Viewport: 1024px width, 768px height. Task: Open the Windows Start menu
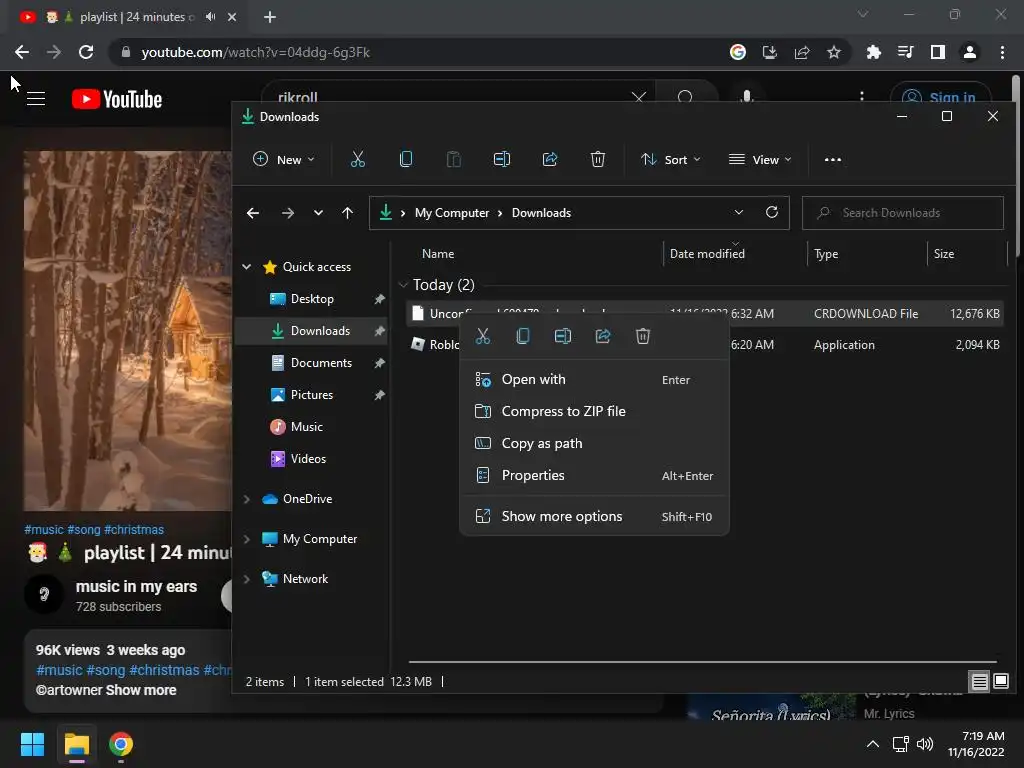[x=32, y=744]
